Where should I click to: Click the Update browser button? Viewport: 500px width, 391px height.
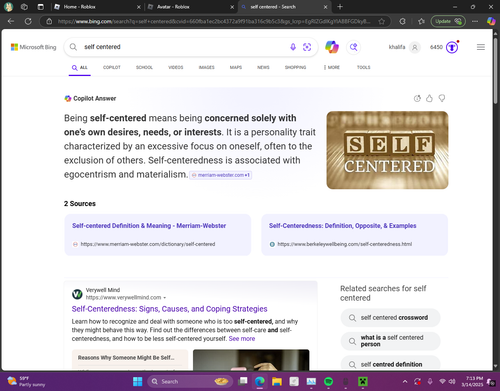(x=448, y=21)
